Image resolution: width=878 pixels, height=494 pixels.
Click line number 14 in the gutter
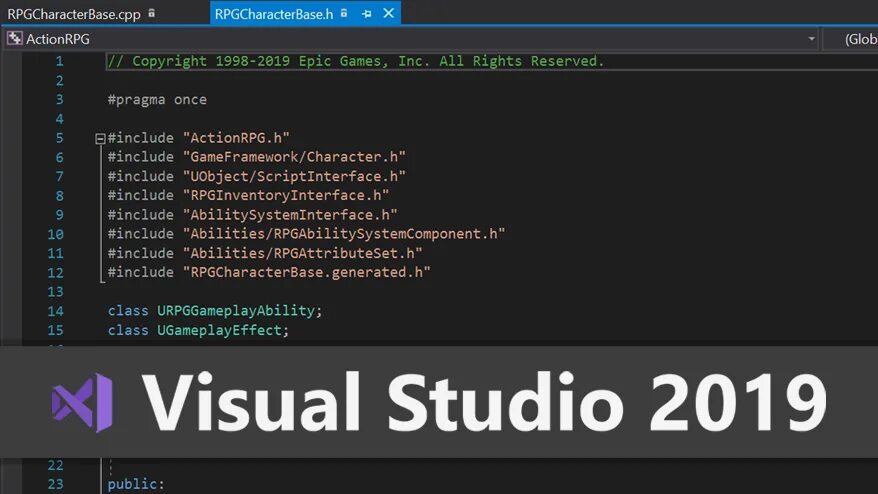[55, 311]
